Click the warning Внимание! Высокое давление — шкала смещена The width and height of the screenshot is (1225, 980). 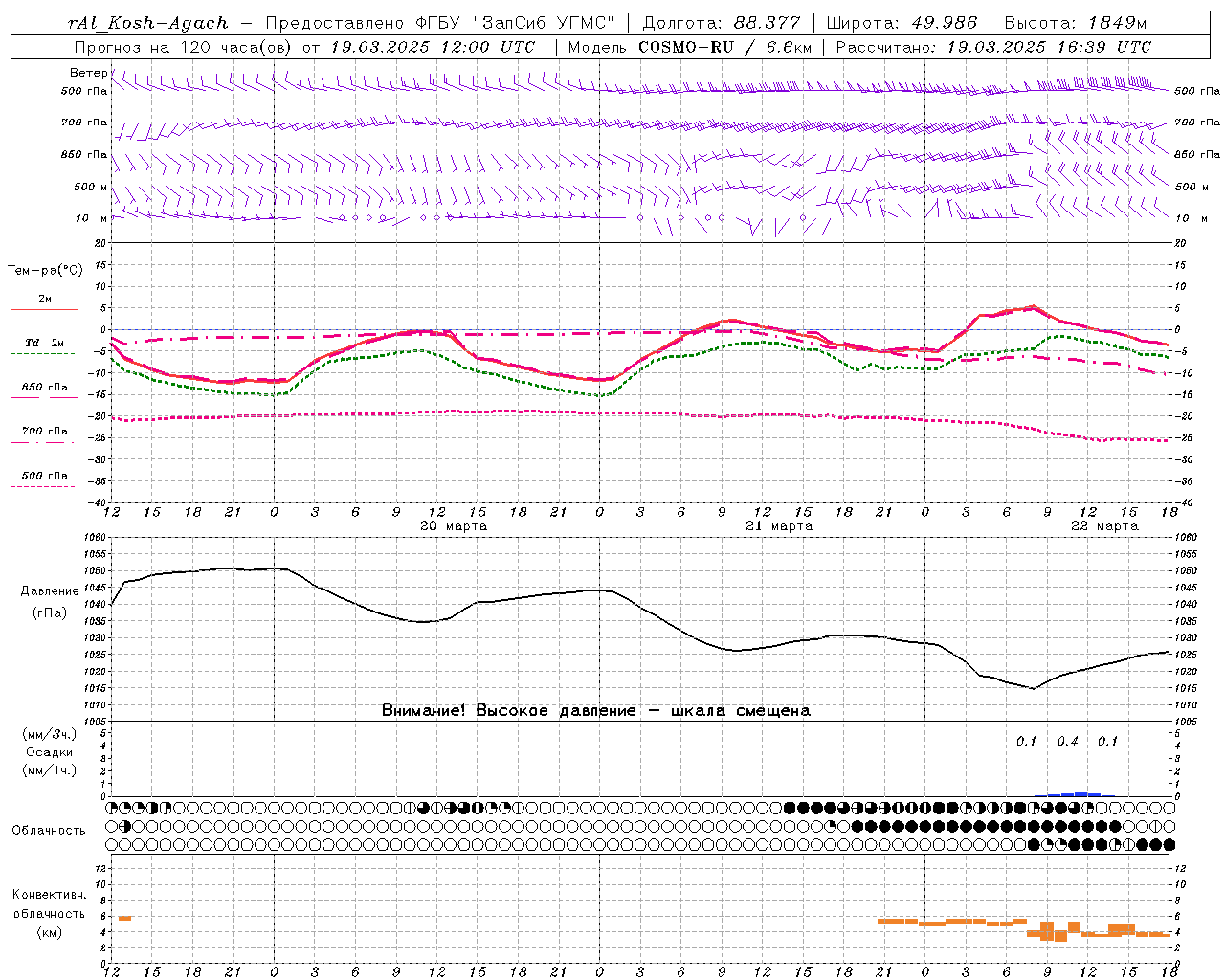click(x=595, y=710)
